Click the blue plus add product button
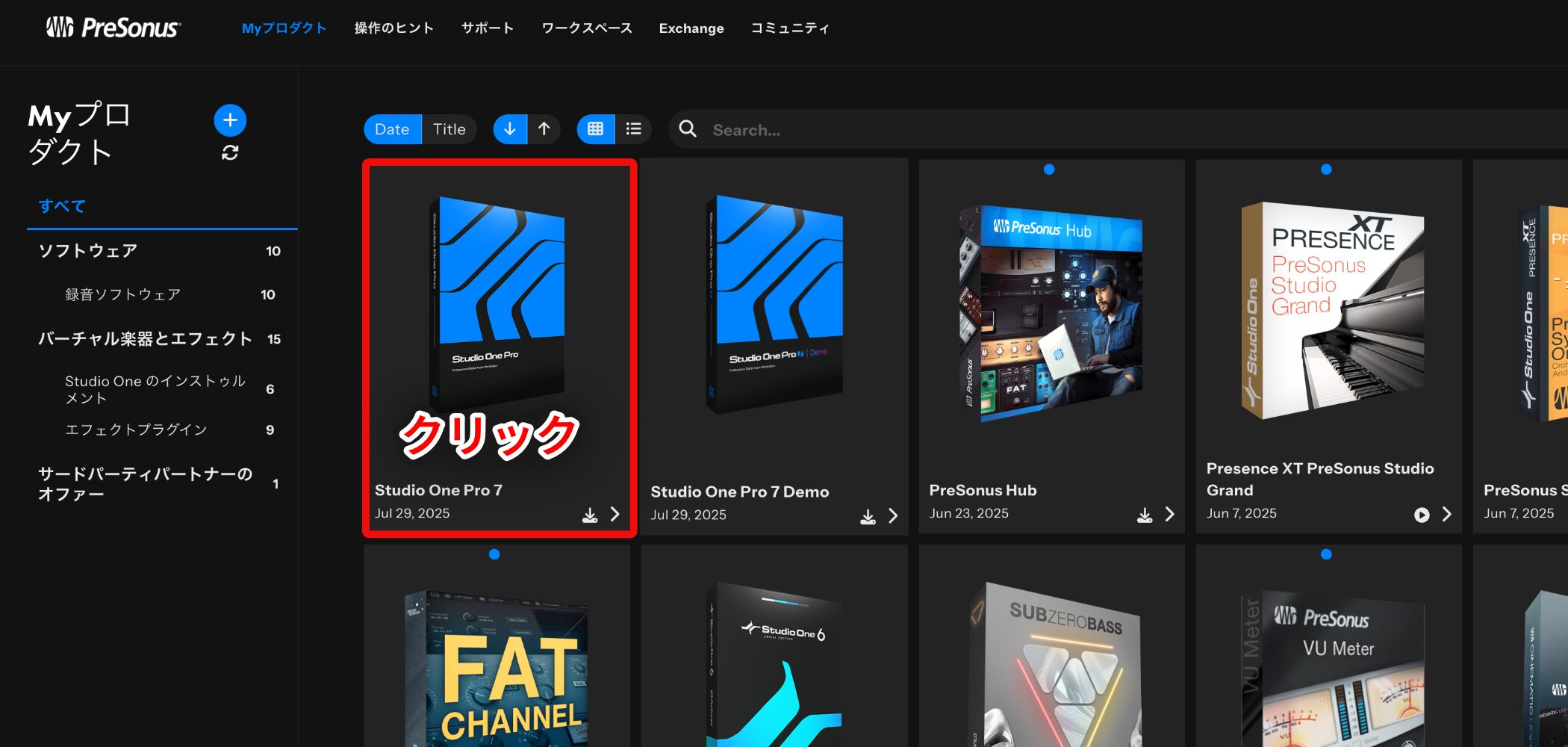This screenshot has height=747, width=1568. pyautogui.click(x=230, y=120)
